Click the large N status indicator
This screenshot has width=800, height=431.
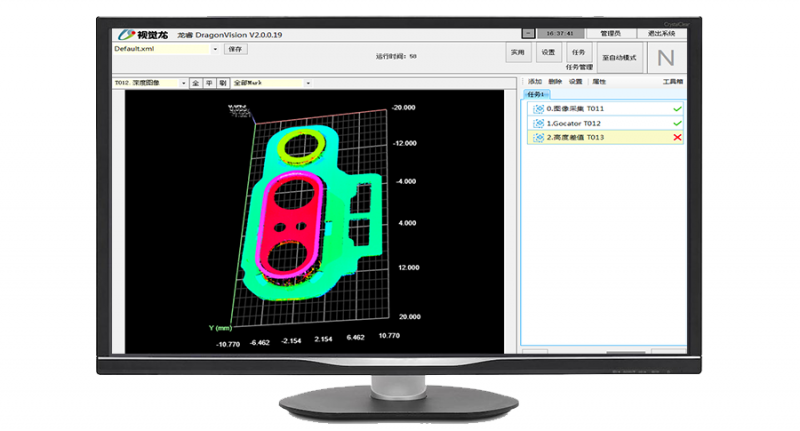(x=665, y=57)
